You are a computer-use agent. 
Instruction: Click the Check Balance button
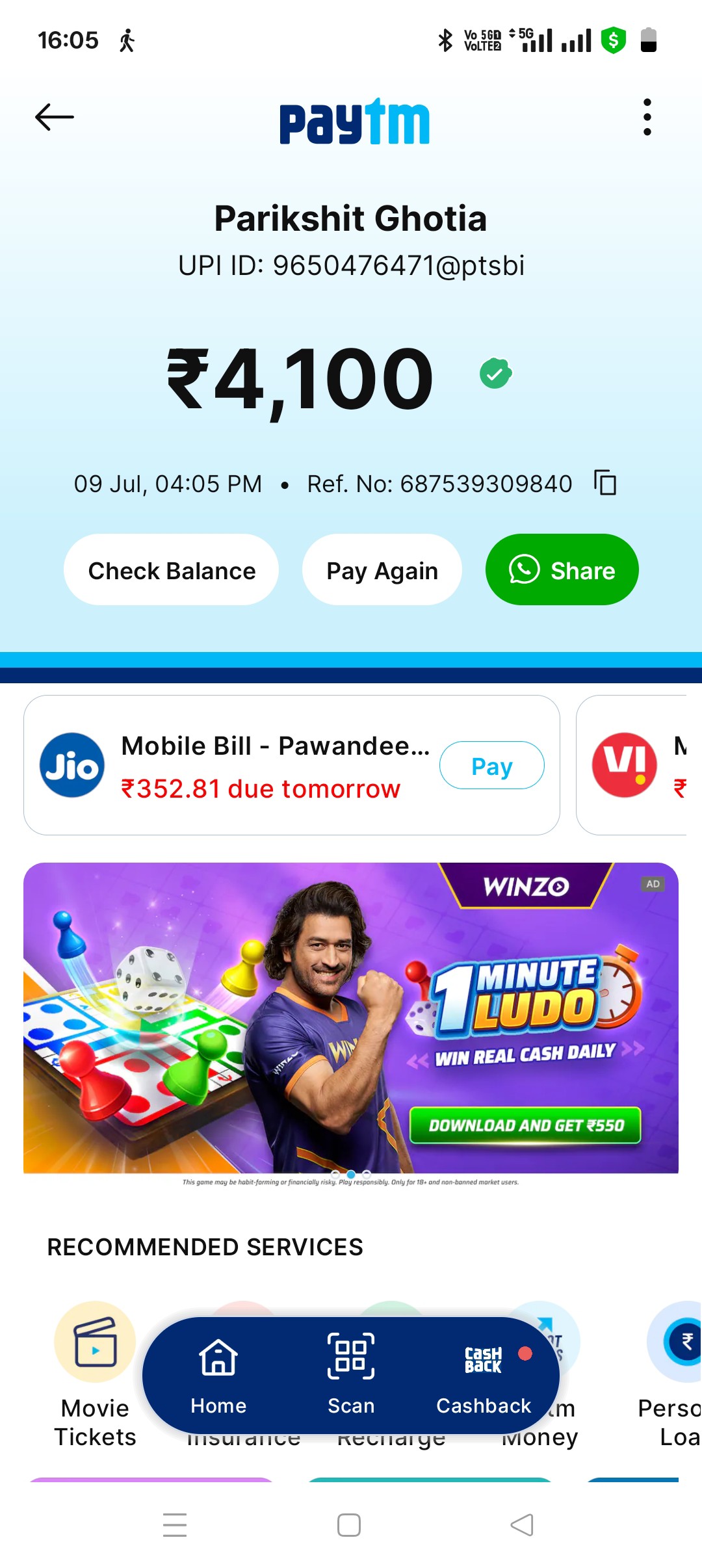coord(172,570)
